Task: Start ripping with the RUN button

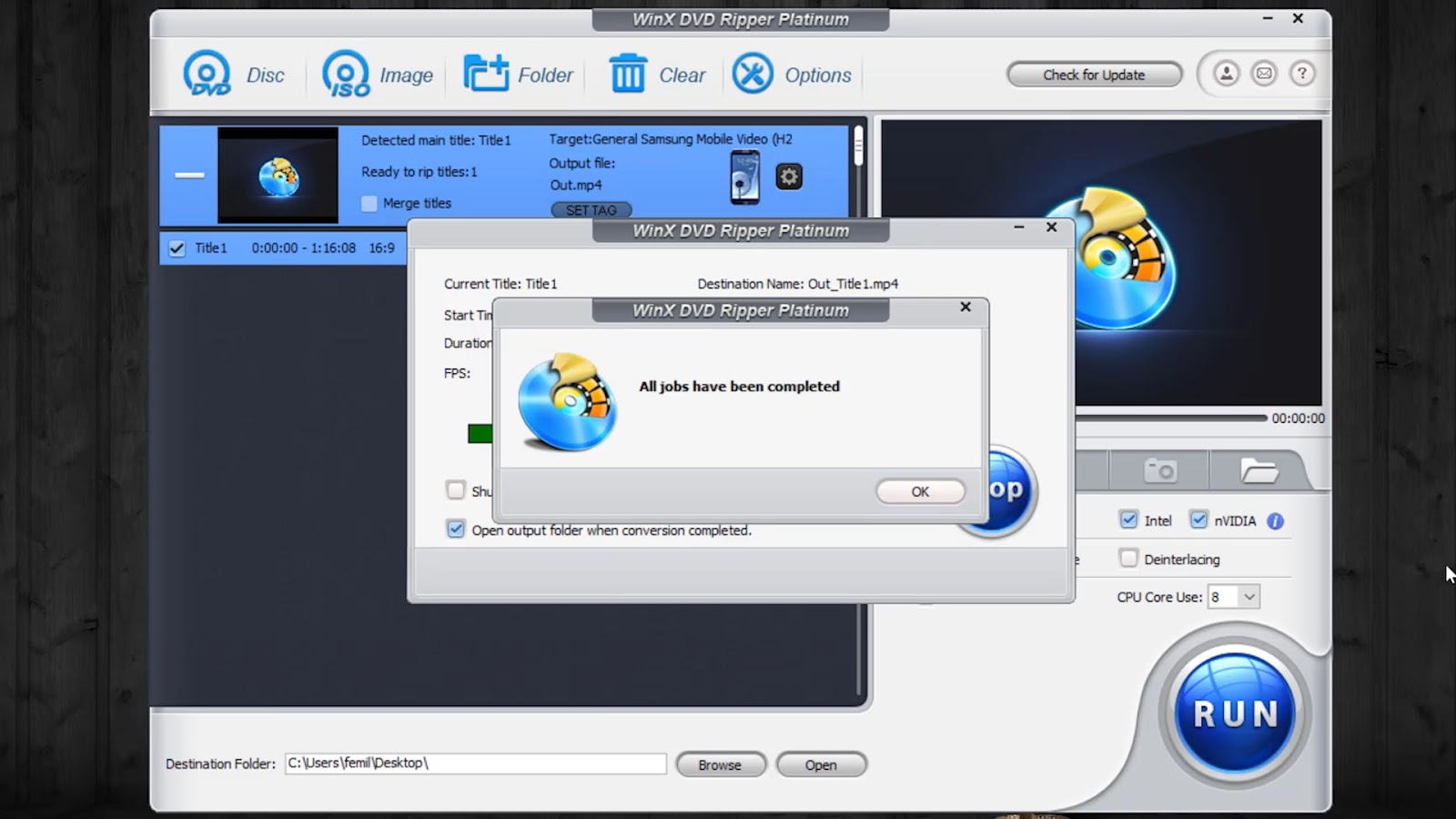Action: click(1235, 713)
